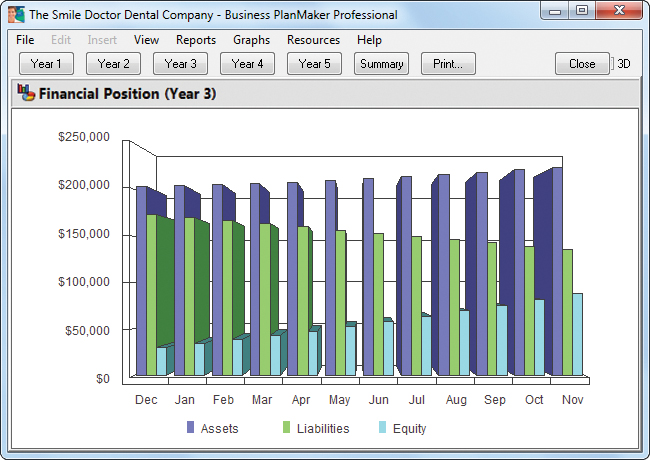The height and width of the screenshot is (460, 650).
Task: Toggle the 3D chart checkbox
Action: point(613,64)
